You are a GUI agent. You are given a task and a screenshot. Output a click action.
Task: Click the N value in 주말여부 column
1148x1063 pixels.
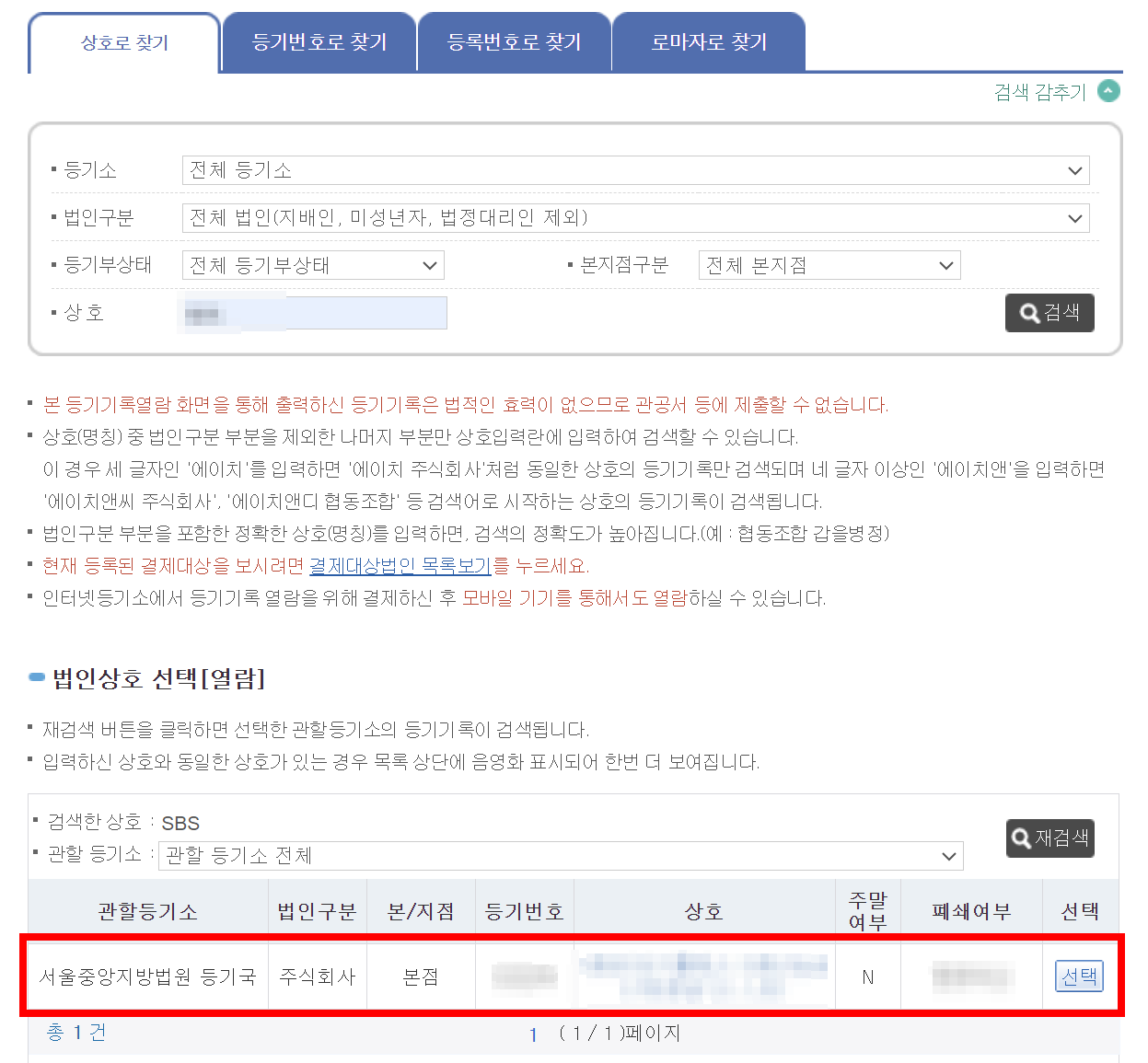[868, 977]
